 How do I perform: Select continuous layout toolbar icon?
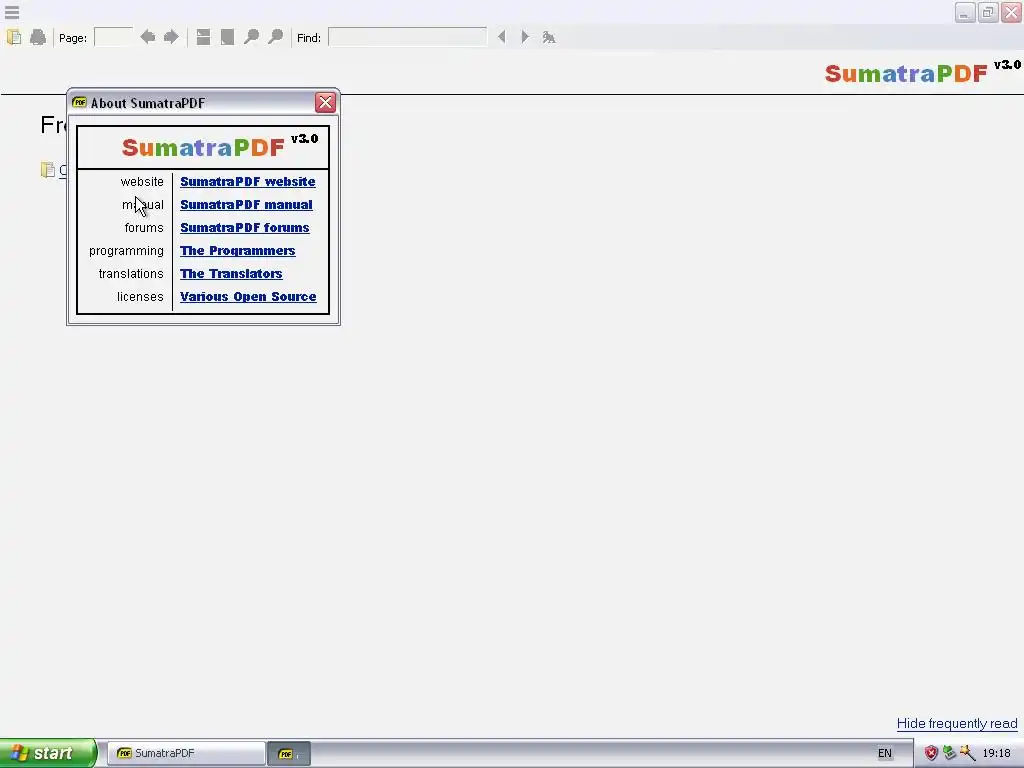(203, 37)
